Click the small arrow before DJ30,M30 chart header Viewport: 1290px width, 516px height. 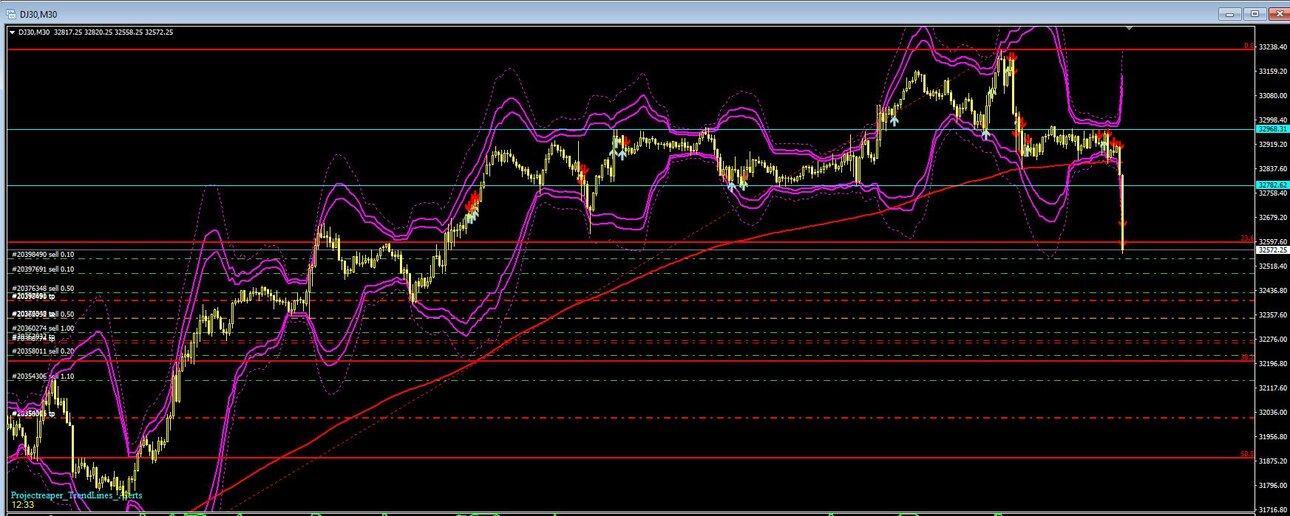11,32
